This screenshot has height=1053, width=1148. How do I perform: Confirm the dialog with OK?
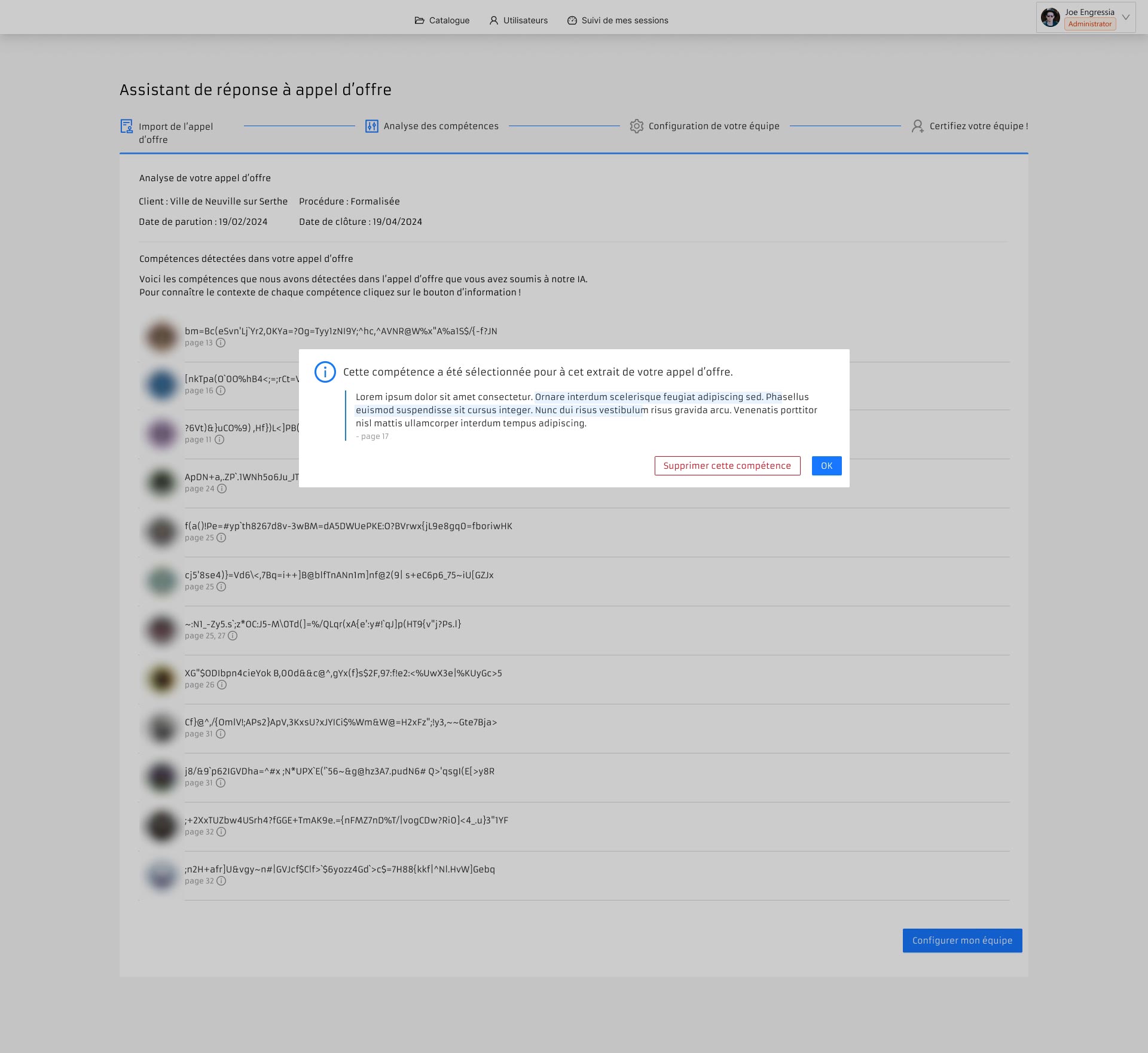826,466
